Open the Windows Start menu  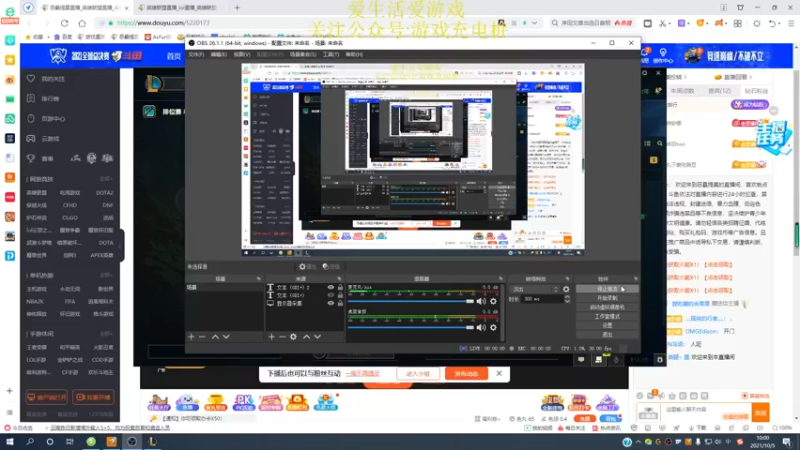[10, 442]
